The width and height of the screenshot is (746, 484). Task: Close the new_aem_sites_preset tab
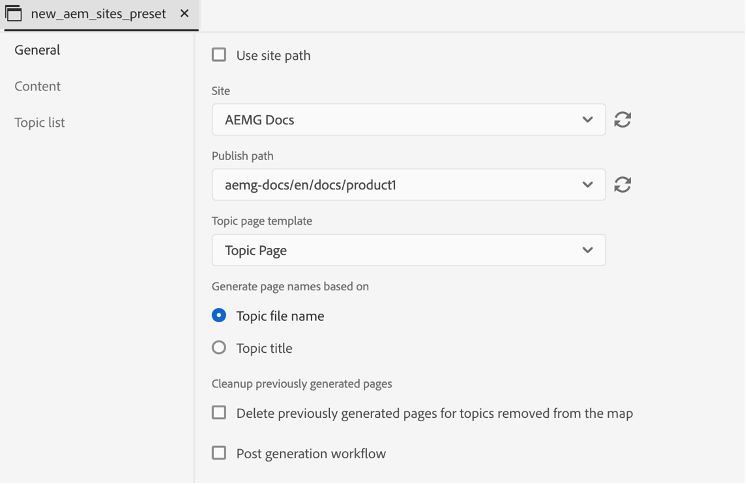[184, 14]
